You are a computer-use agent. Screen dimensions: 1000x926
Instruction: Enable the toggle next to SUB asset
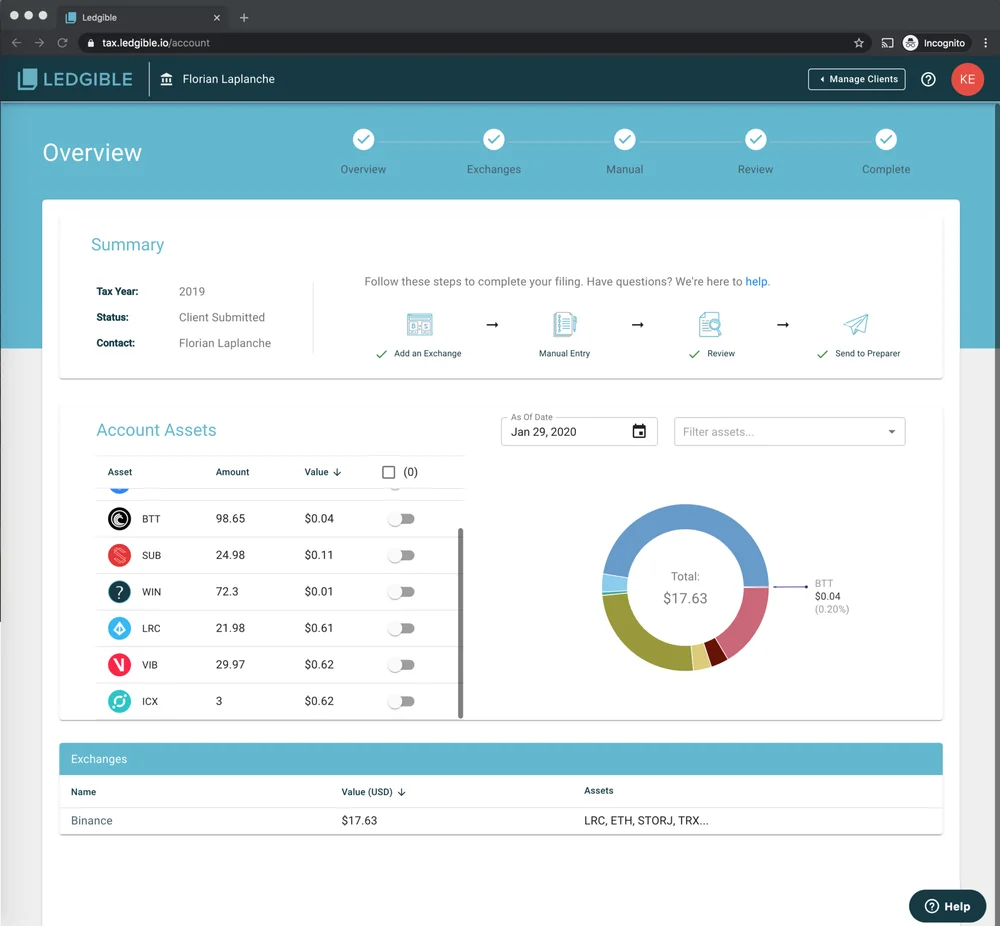pos(401,554)
